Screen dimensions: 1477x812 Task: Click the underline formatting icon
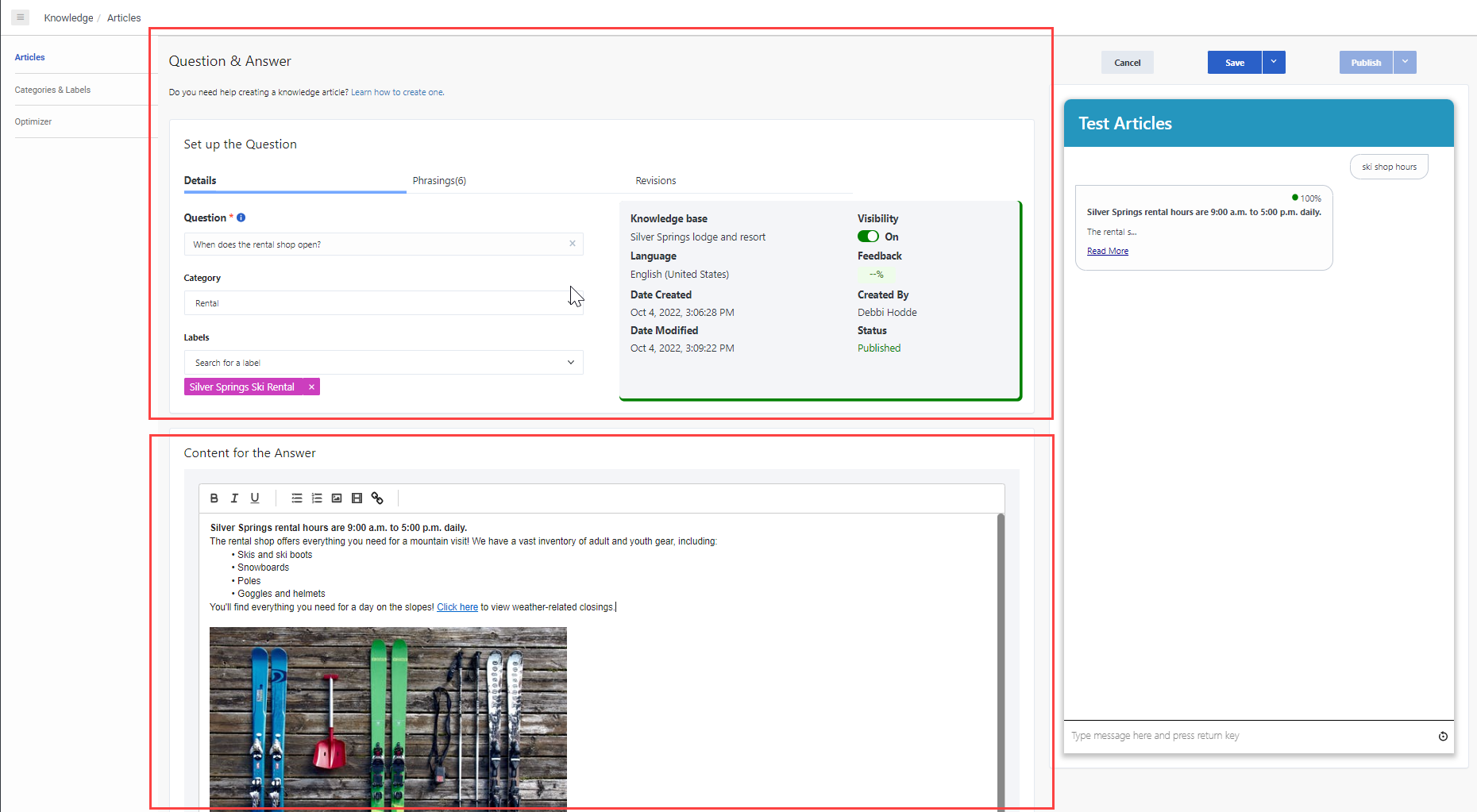(255, 498)
